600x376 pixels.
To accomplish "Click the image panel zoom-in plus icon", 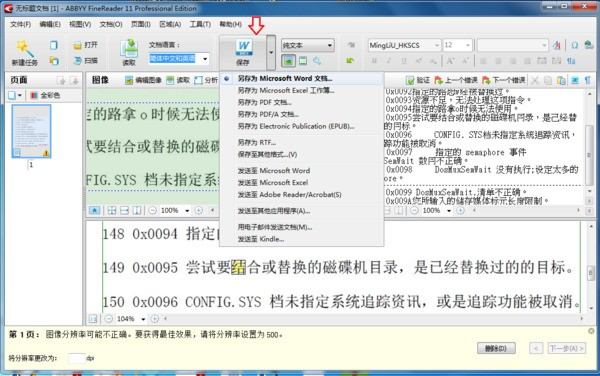I will (199, 210).
